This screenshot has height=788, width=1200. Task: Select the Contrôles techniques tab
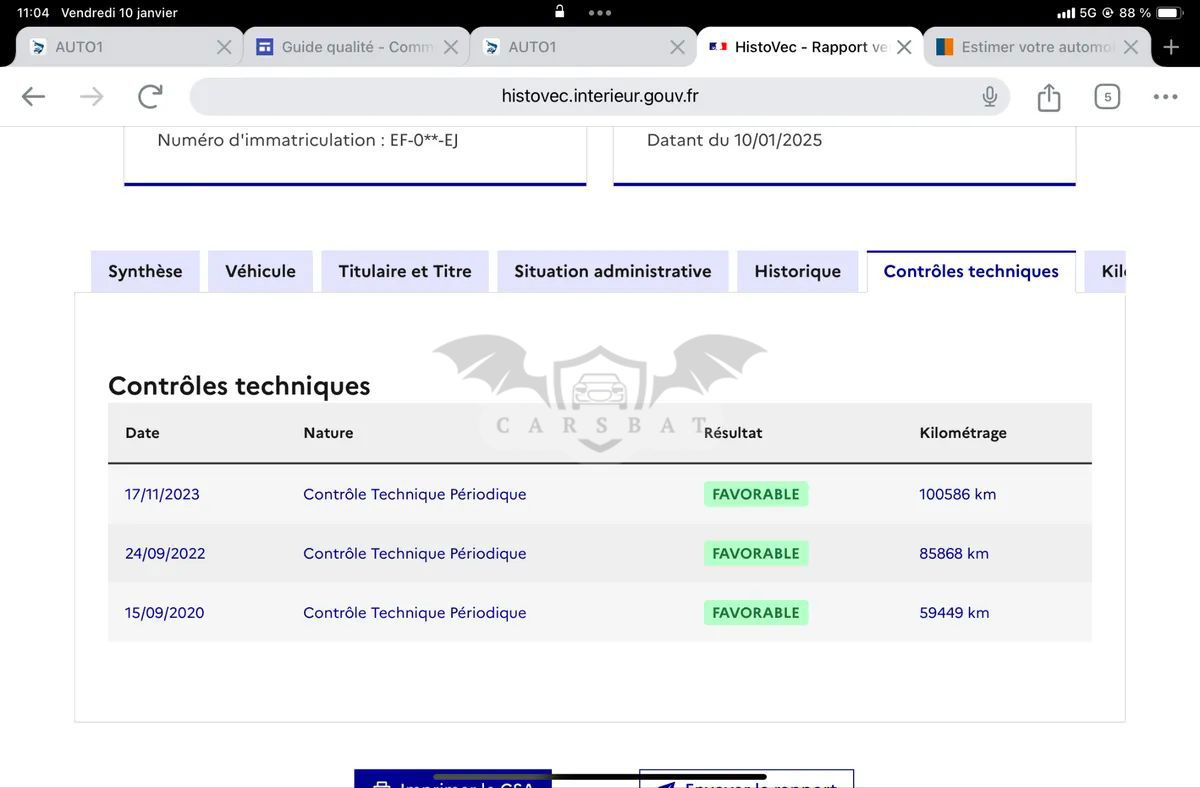coord(971,271)
